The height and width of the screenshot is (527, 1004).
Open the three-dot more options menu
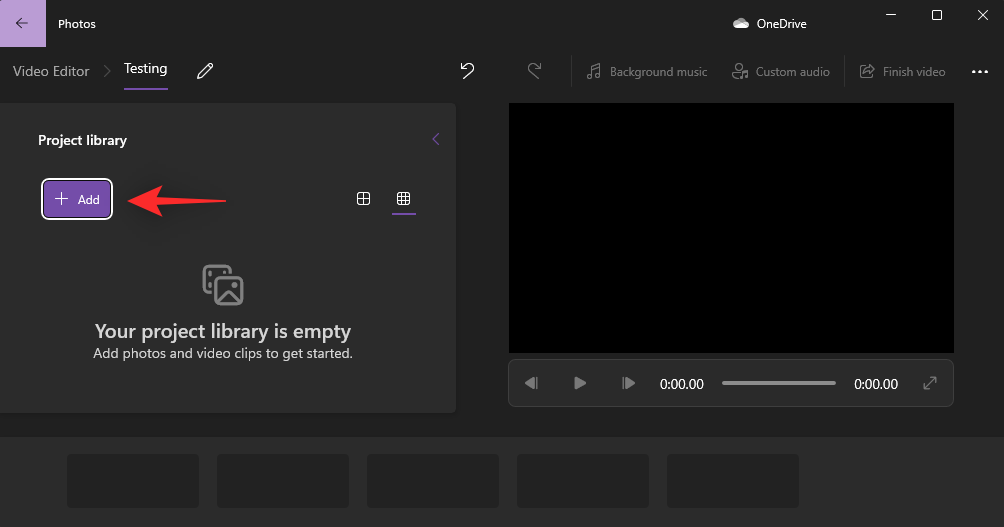coord(980,72)
